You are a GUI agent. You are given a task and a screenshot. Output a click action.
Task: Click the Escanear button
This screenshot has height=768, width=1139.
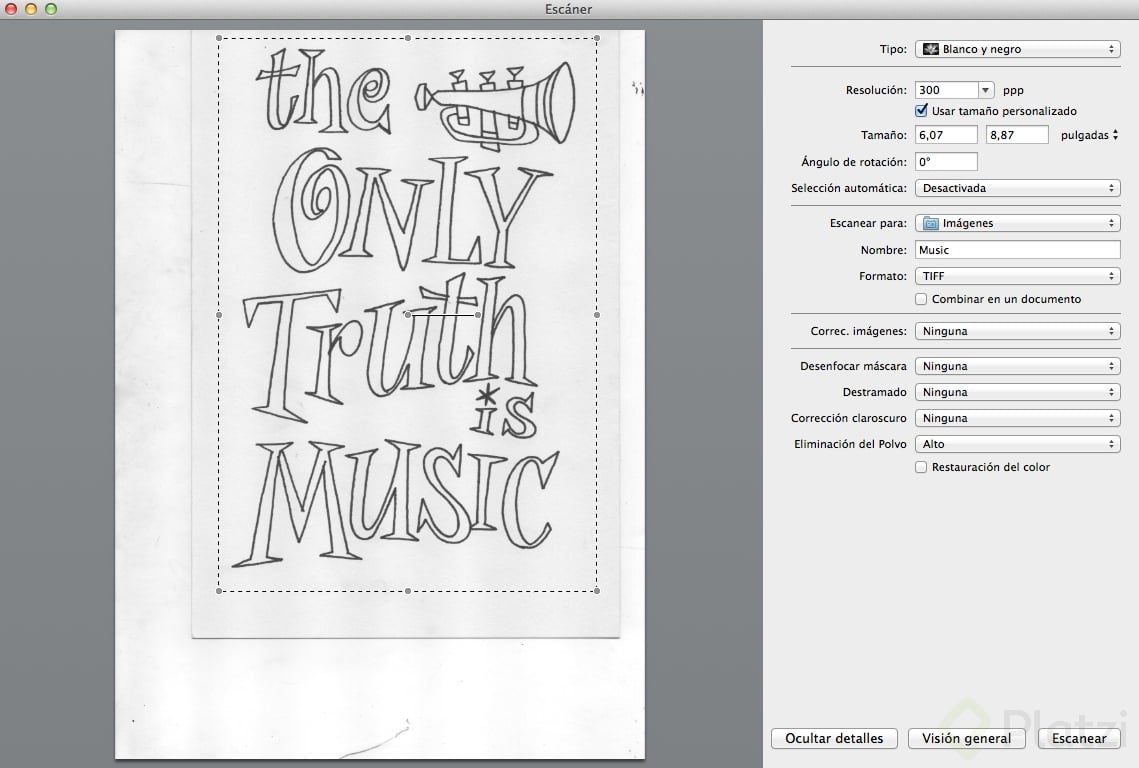[1079, 738]
